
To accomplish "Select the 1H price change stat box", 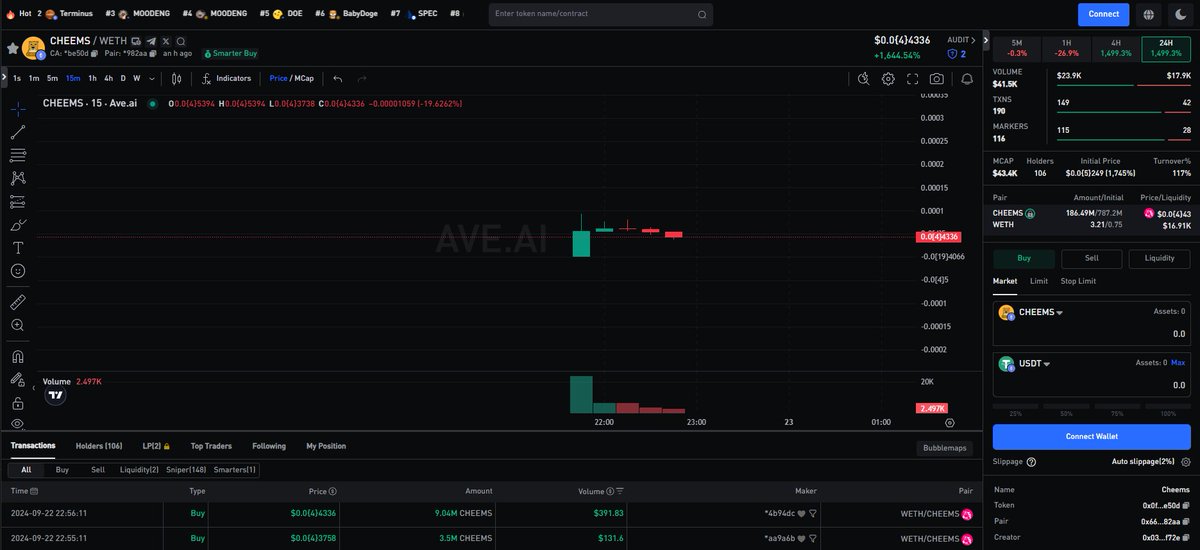I will [1065, 48].
